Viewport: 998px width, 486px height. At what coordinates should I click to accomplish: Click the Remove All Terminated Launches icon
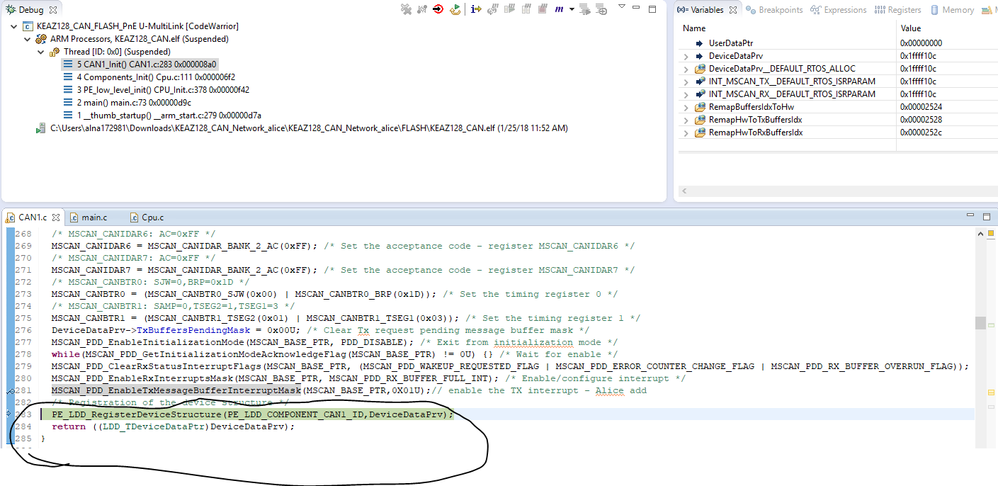[x=407, y=10]
